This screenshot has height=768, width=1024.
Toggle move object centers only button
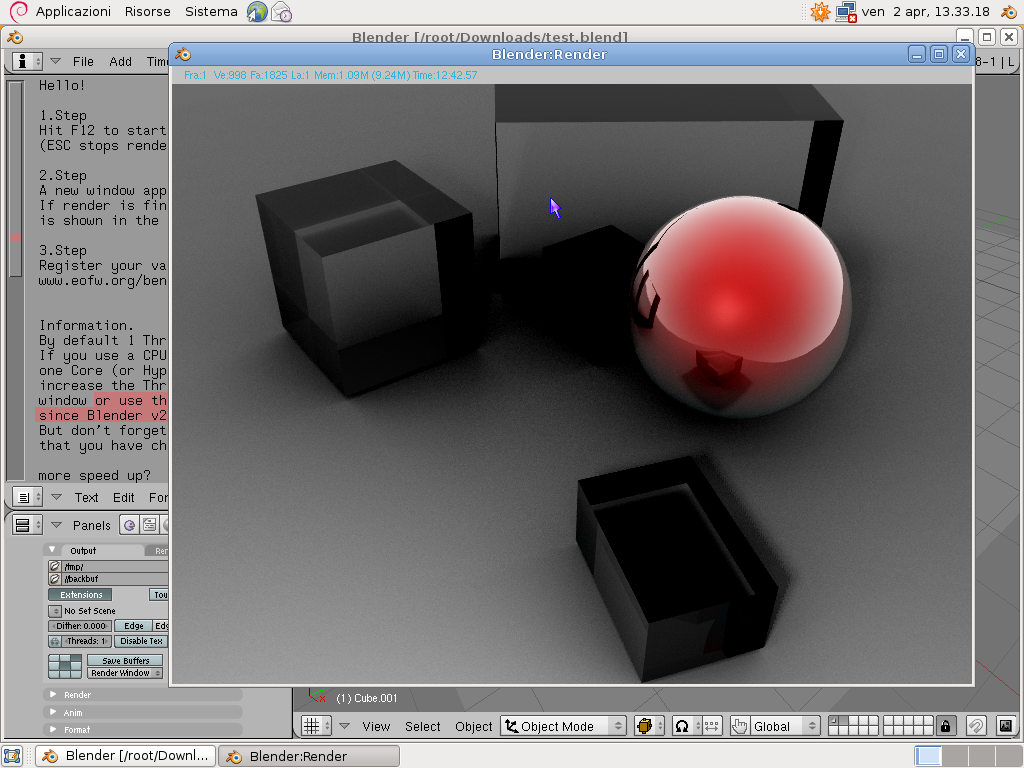712,726
